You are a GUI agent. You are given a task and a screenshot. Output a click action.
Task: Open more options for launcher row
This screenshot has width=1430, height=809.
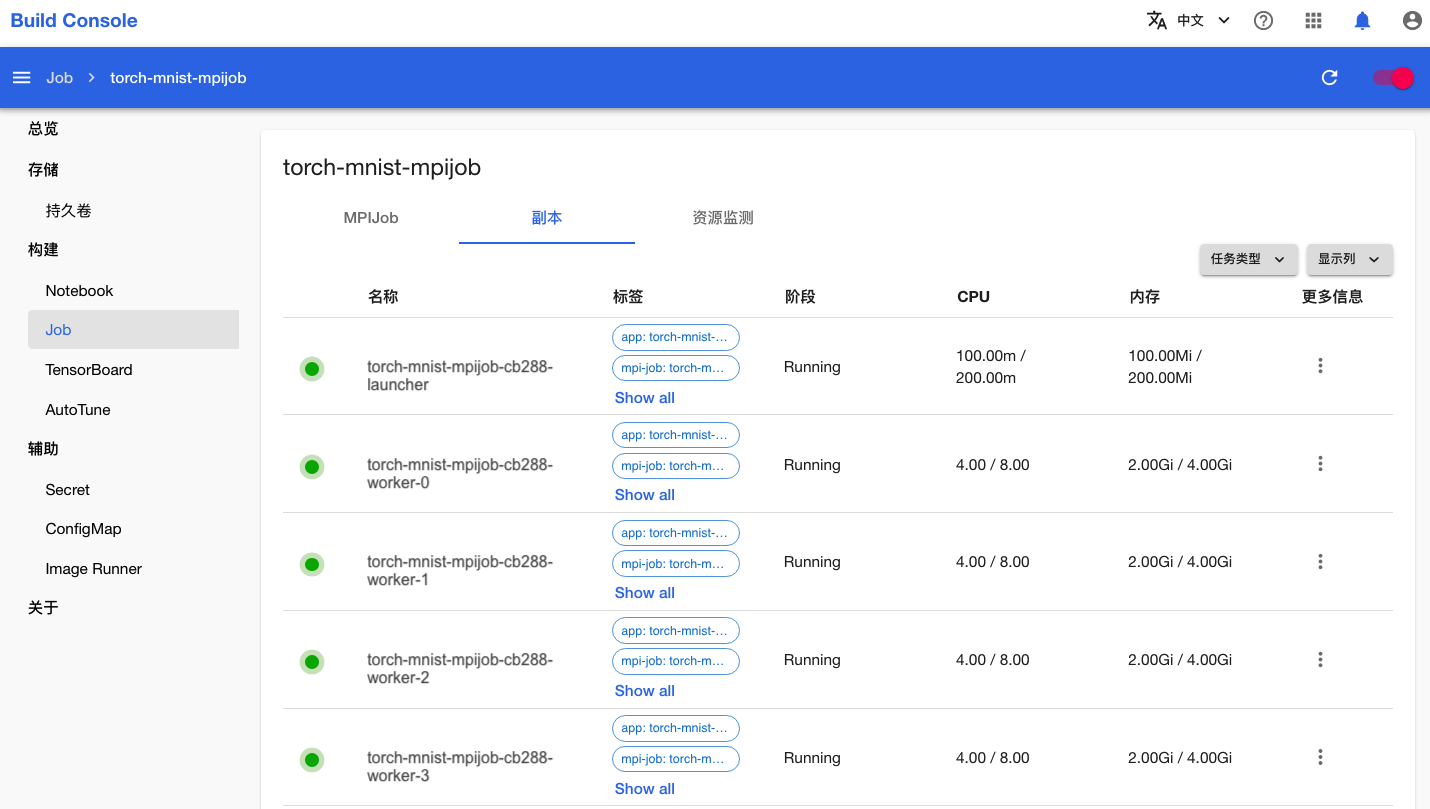pyautogui.click(x=1320, y=366)
